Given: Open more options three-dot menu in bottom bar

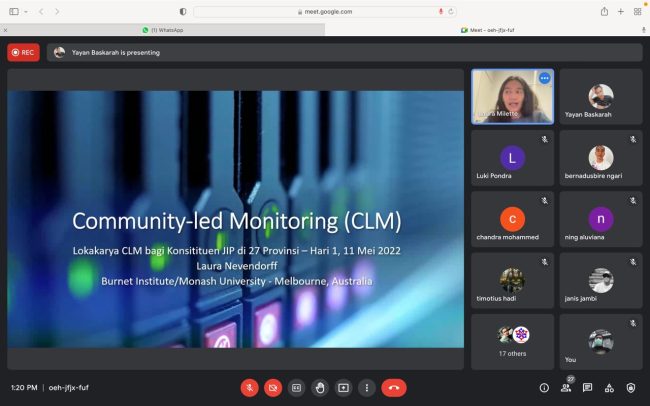Looking at the screenshot, I should point(366,387).
